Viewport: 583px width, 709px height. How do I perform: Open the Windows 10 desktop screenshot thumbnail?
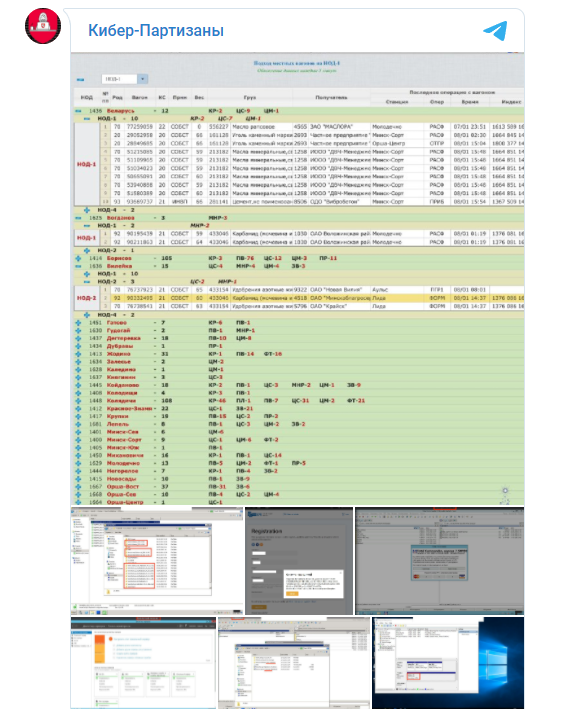448,662
